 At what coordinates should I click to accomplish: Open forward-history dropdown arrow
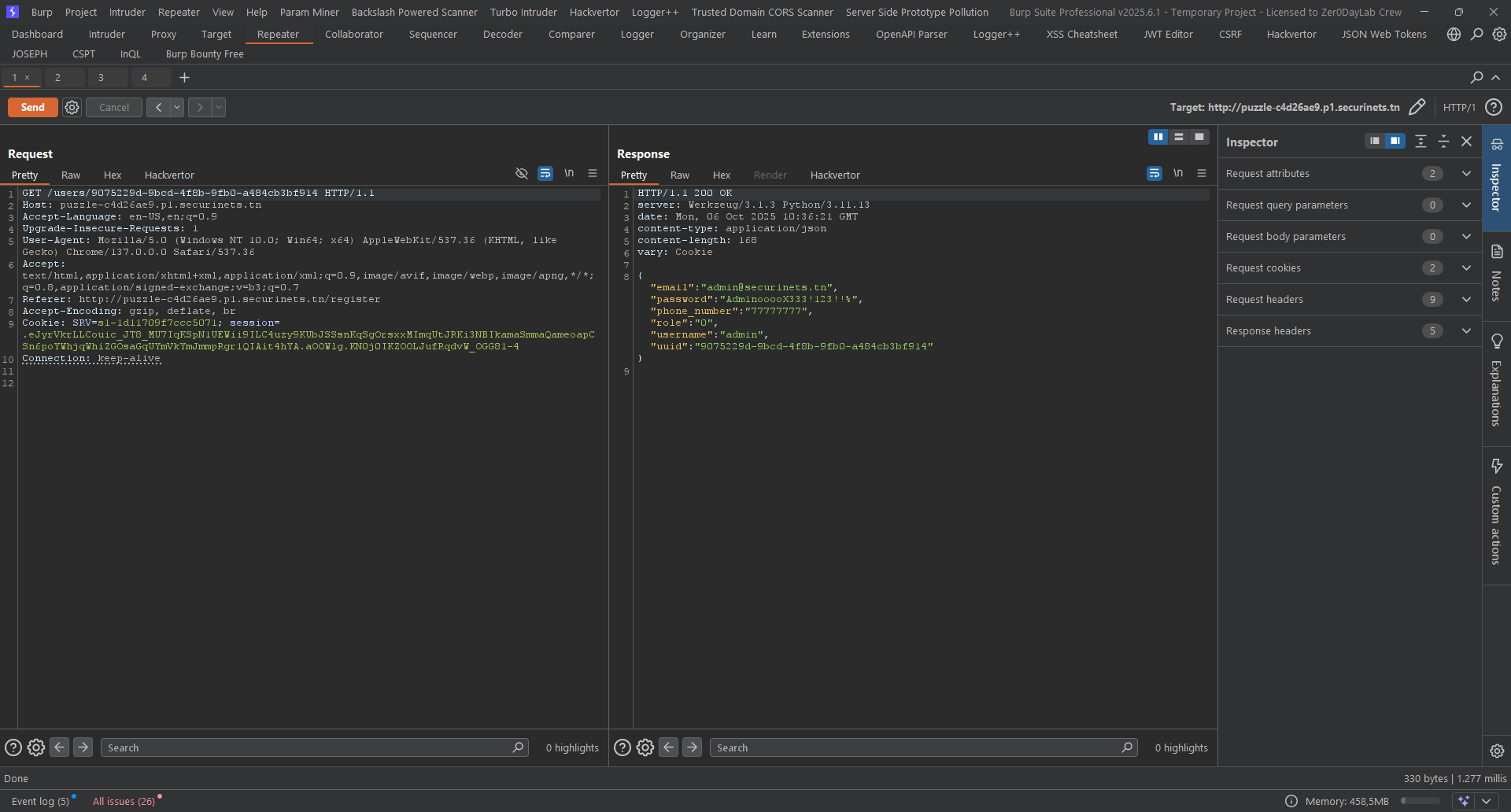[219, 108]
